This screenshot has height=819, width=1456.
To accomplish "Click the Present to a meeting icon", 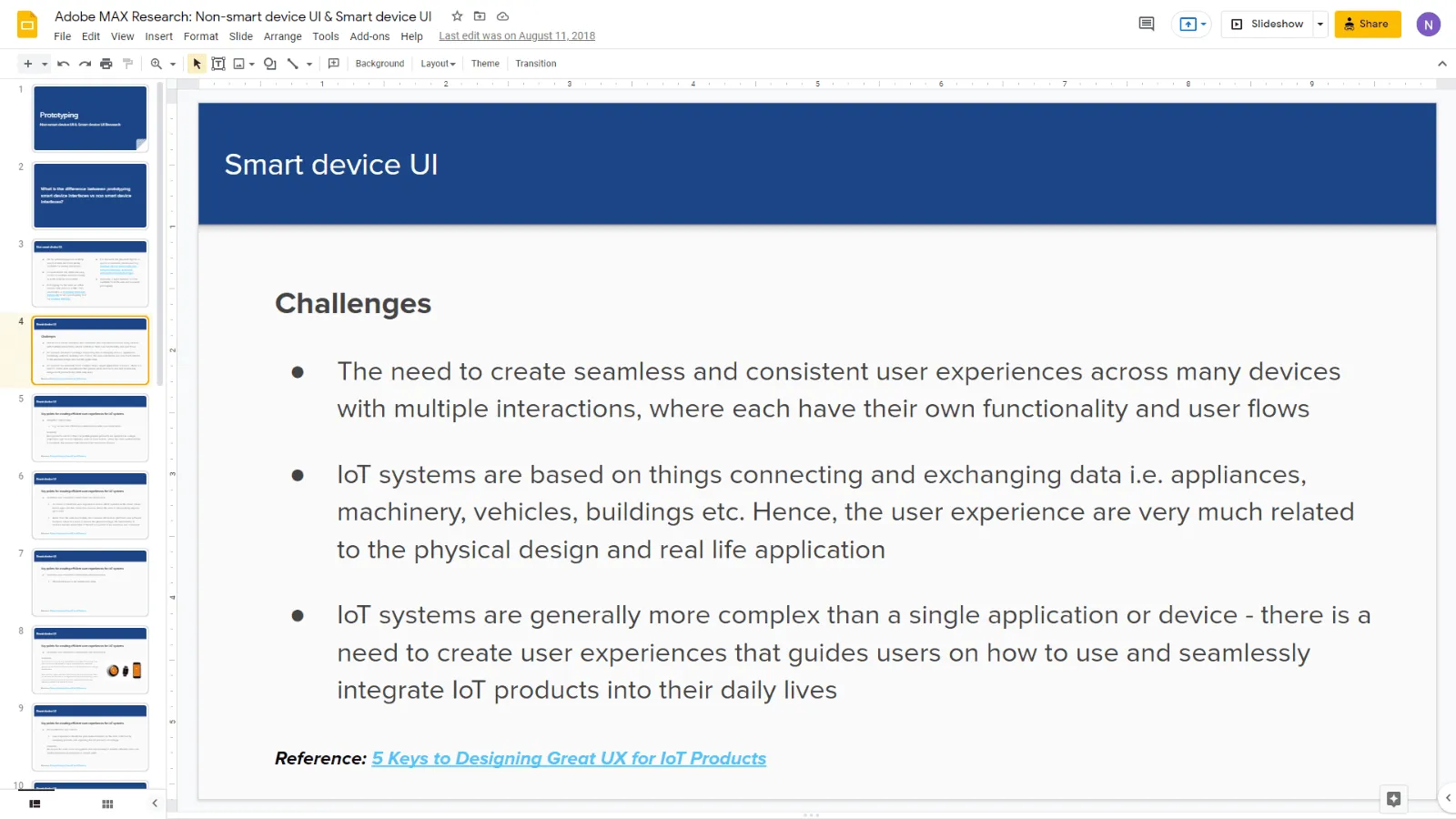I will pyautogui.click(x=1192, y=25).
